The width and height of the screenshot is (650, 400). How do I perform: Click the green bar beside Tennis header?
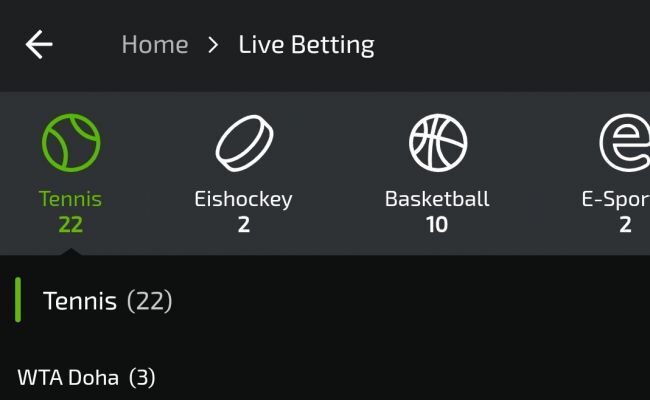pos(18,301)
